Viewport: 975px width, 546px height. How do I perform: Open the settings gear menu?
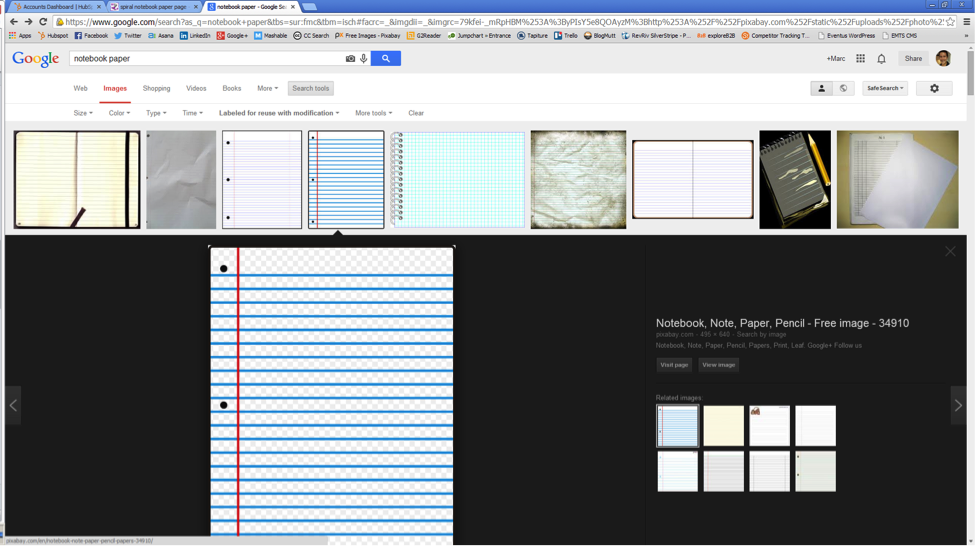point(934,89)
